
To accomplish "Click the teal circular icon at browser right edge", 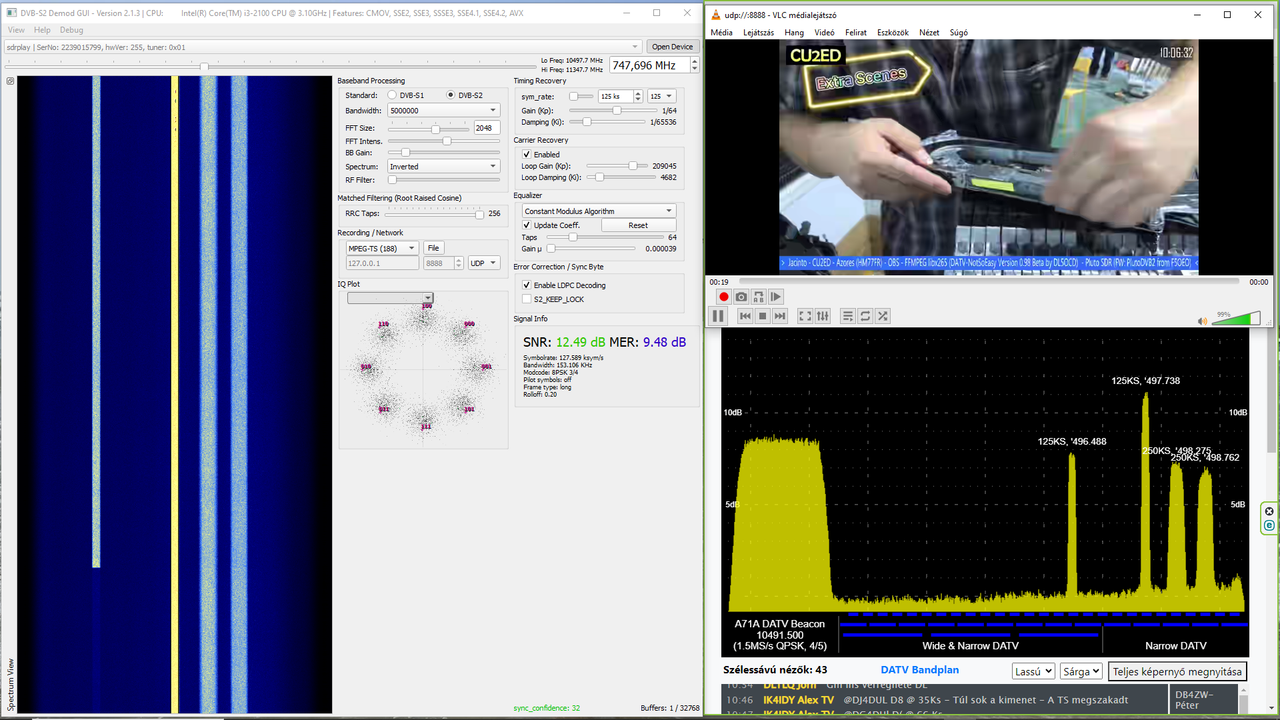I will (x=1270, y=525).
